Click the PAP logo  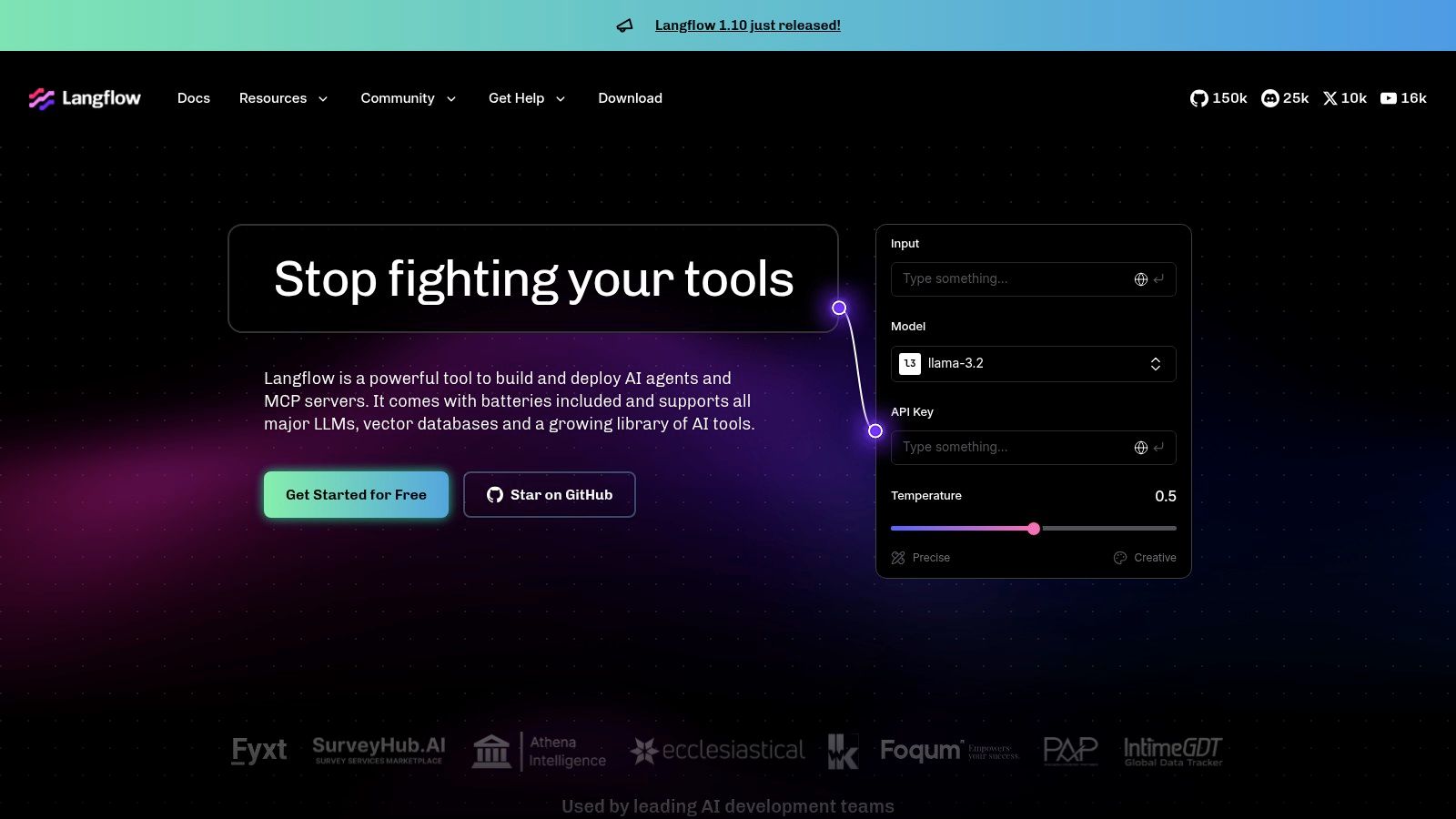[x=1070, y=751]
